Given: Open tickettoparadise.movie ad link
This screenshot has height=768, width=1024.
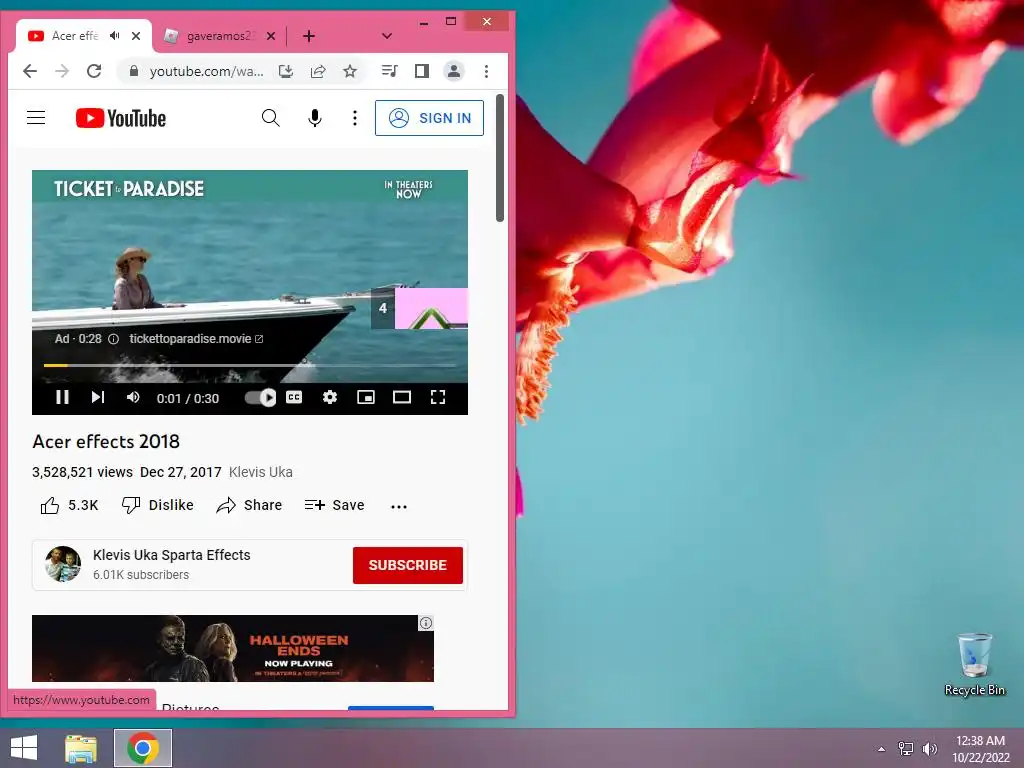Looking at the screenshot, I should pos(196,339).
